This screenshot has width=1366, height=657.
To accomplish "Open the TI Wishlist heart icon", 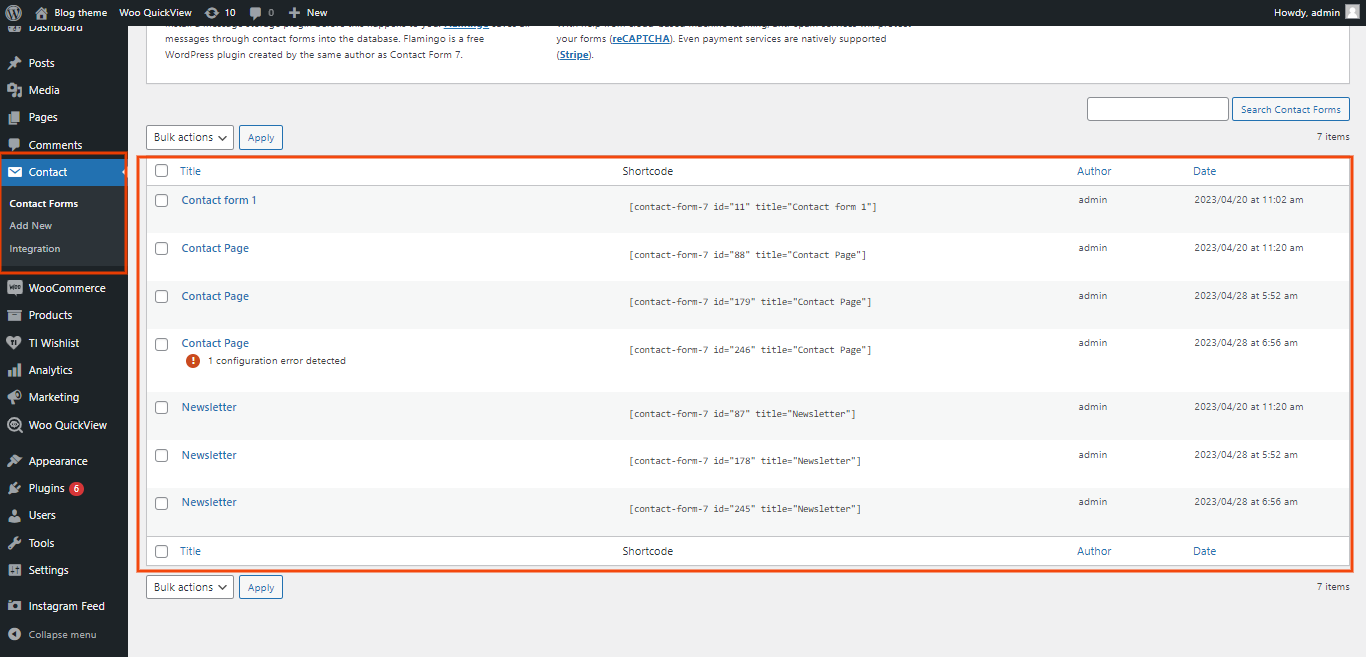I will [x=14, y=343].
